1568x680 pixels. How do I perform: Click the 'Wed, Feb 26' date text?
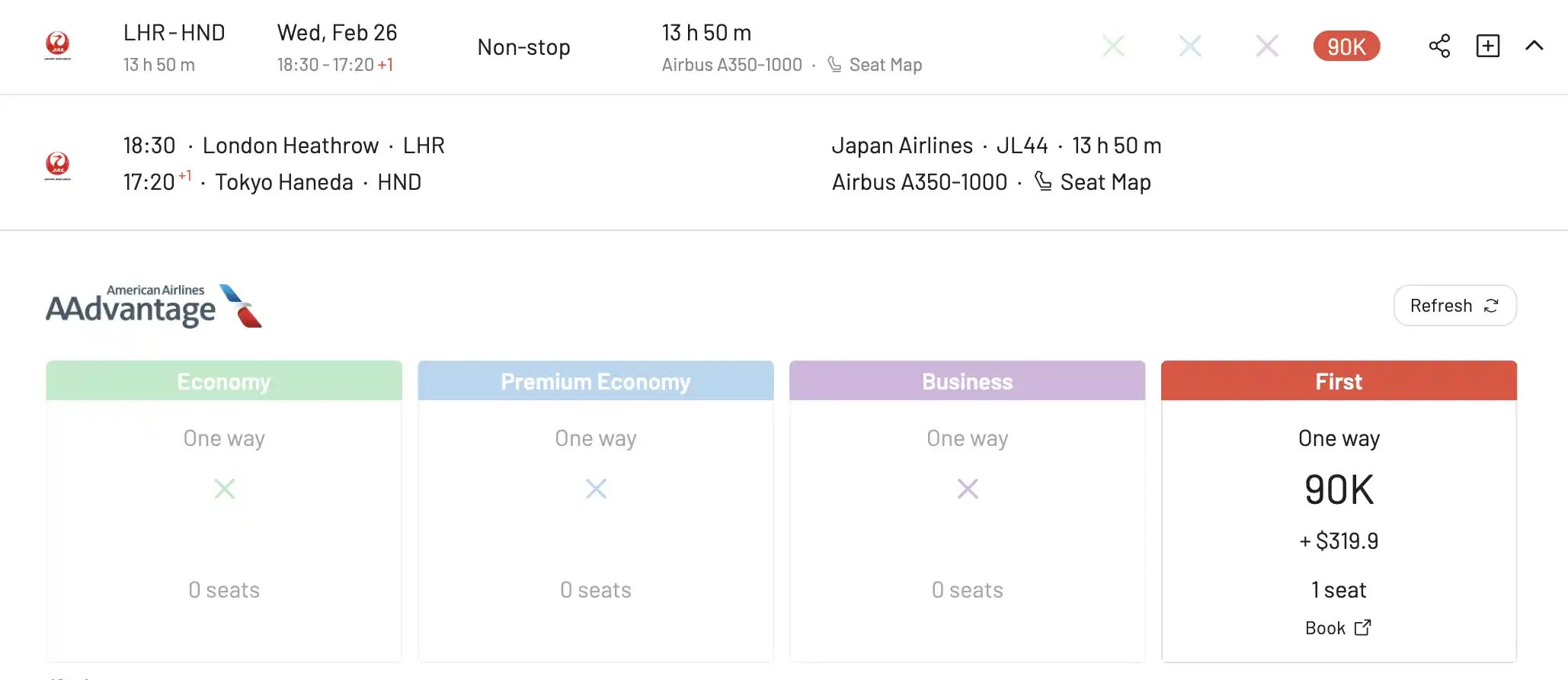point(337,33)
